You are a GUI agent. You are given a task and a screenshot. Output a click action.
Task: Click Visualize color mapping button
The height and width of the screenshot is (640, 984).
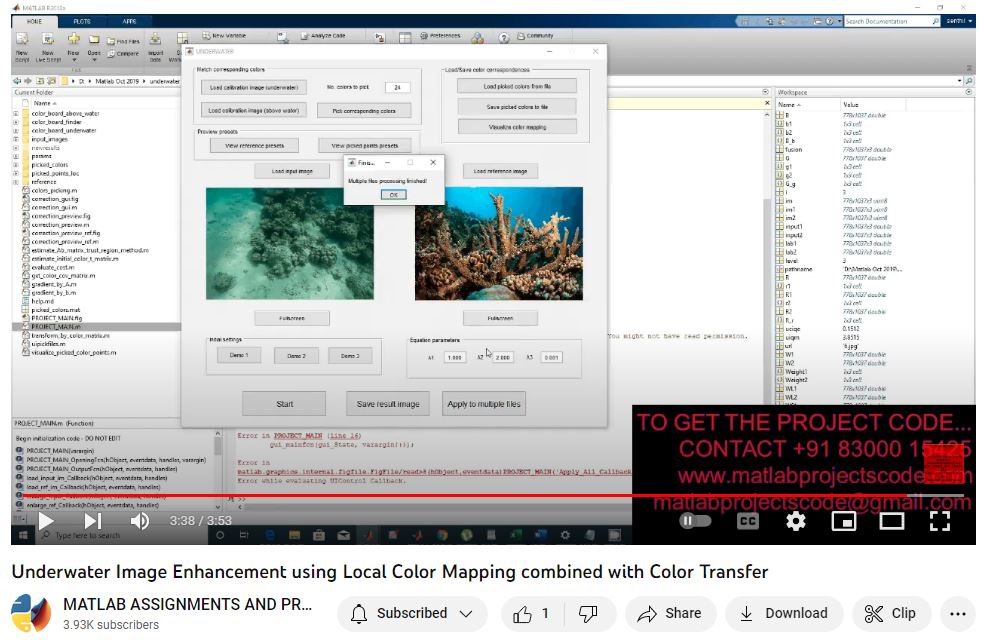coord(517,127)
